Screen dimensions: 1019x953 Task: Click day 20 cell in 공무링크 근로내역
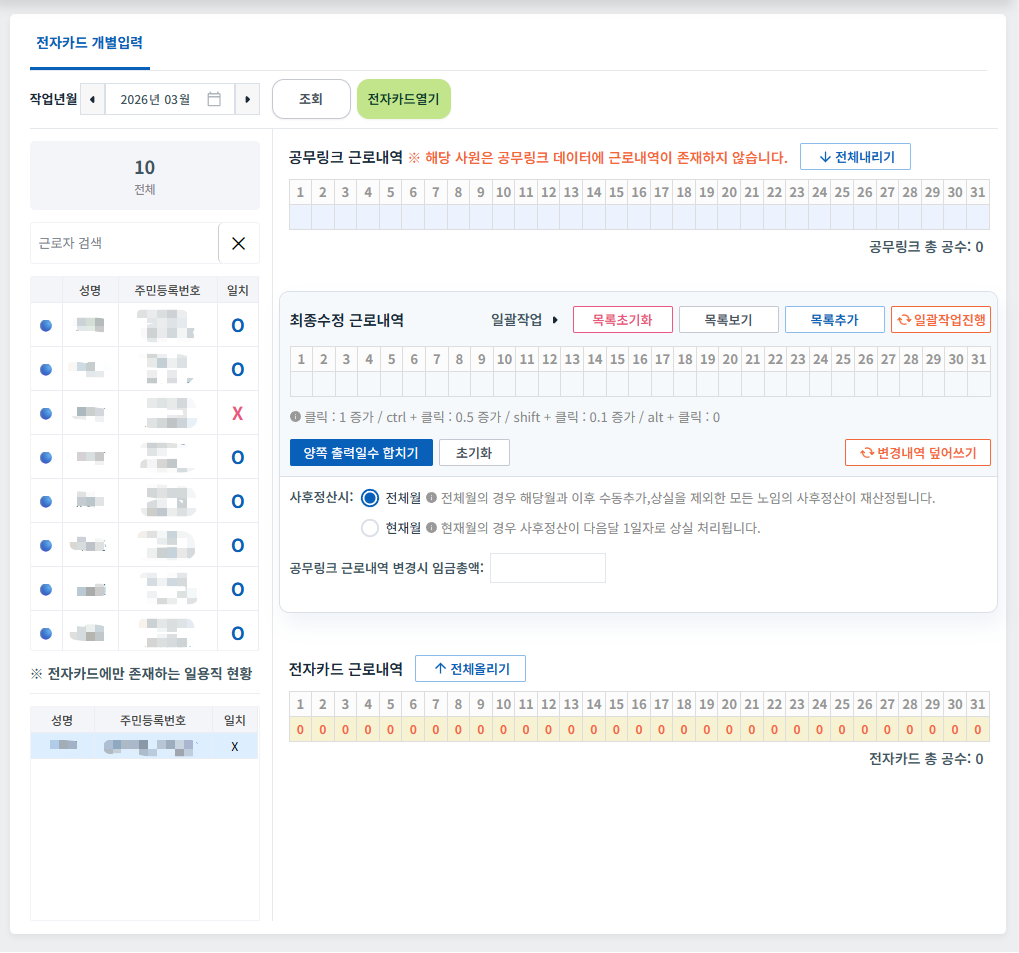pos(729,217)
